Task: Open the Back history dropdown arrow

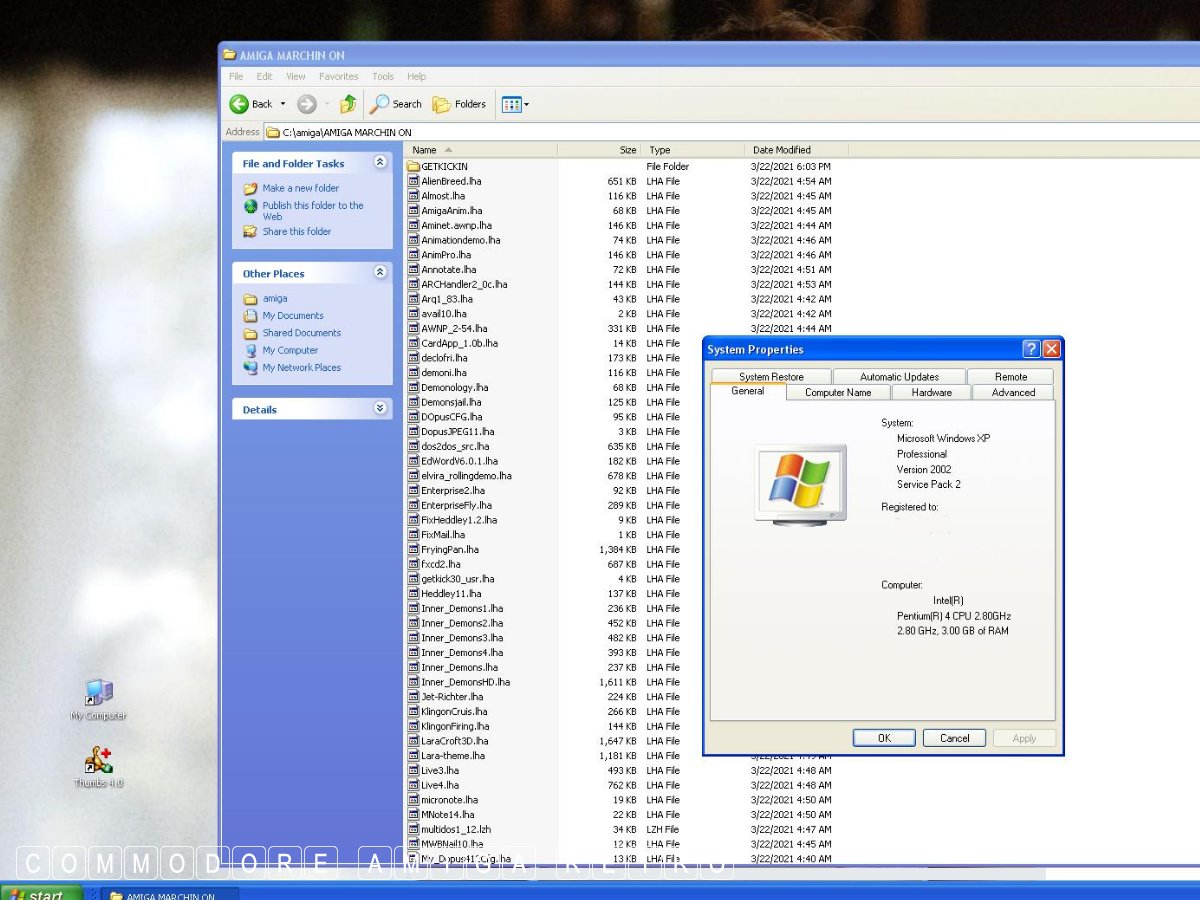Action: point(283,104)
